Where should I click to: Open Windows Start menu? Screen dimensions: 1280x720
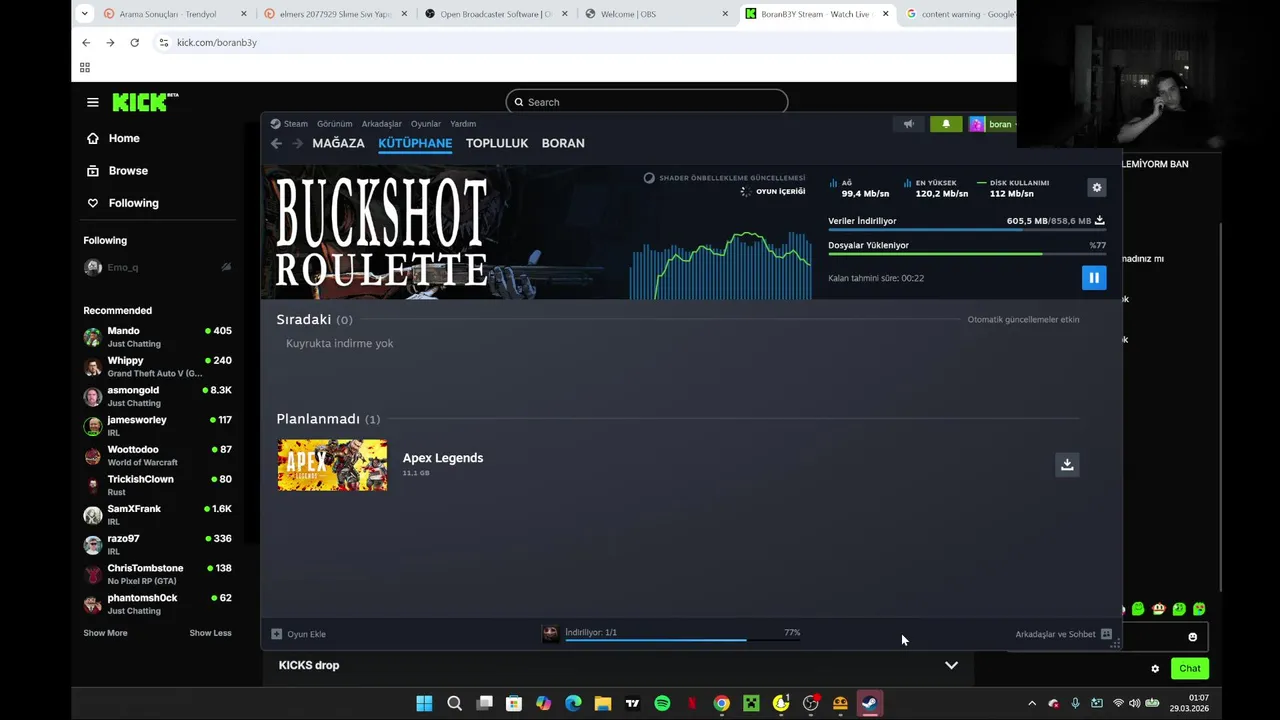pyautogui.click(x=424, y=703)
